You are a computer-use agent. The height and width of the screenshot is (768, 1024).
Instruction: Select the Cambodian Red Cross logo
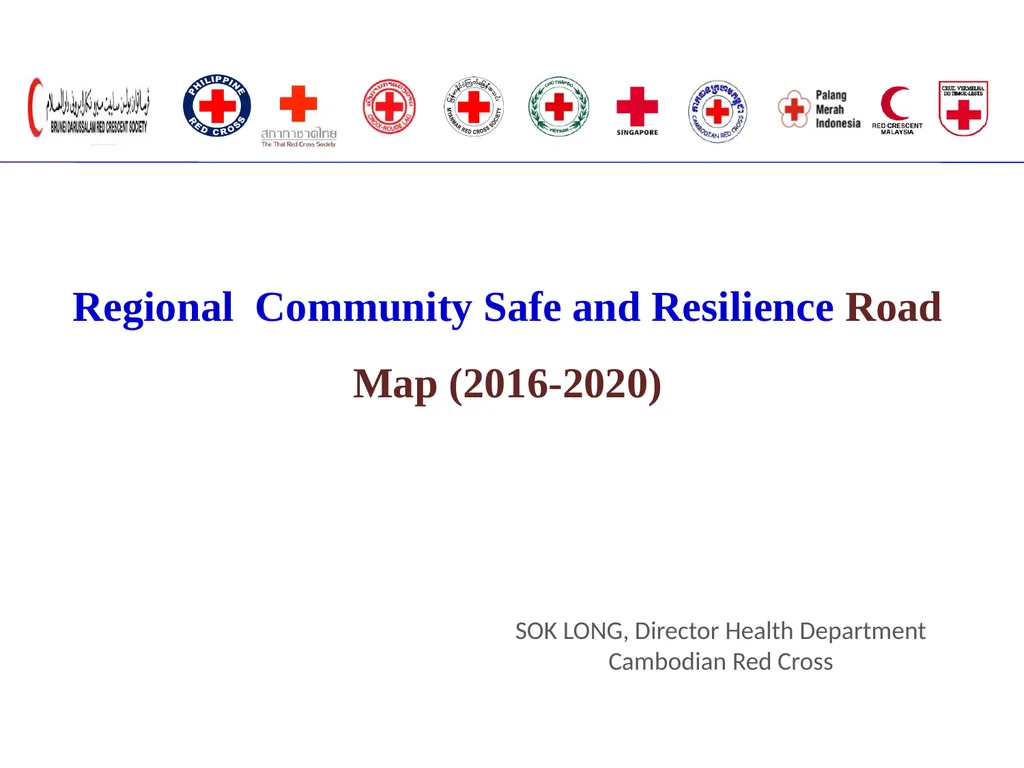717,112
